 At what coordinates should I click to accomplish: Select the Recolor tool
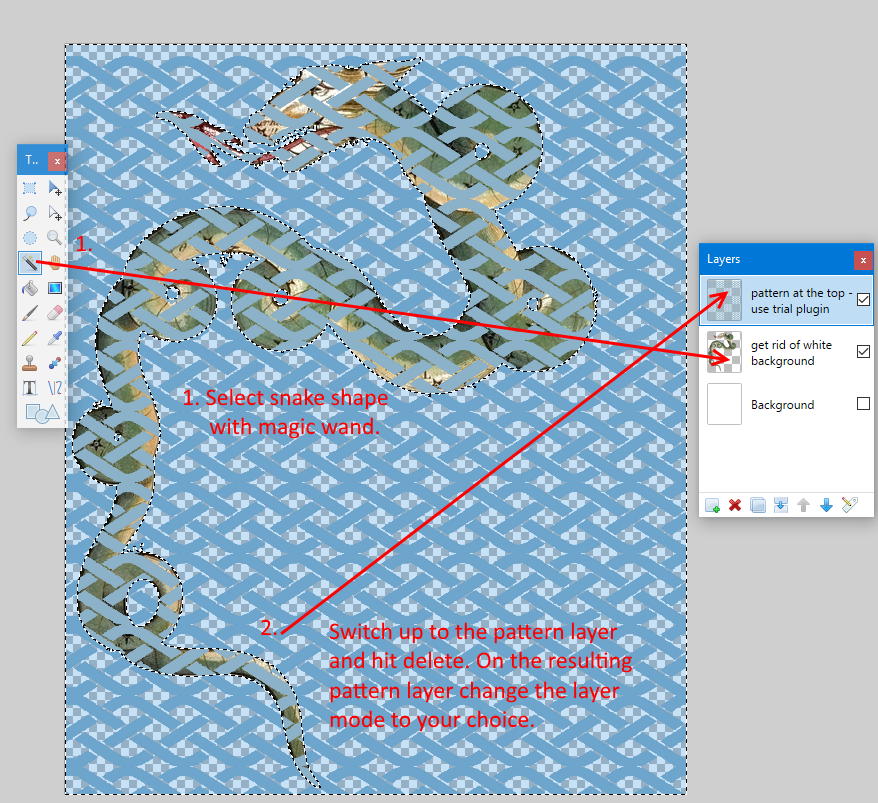pos(54,363)
